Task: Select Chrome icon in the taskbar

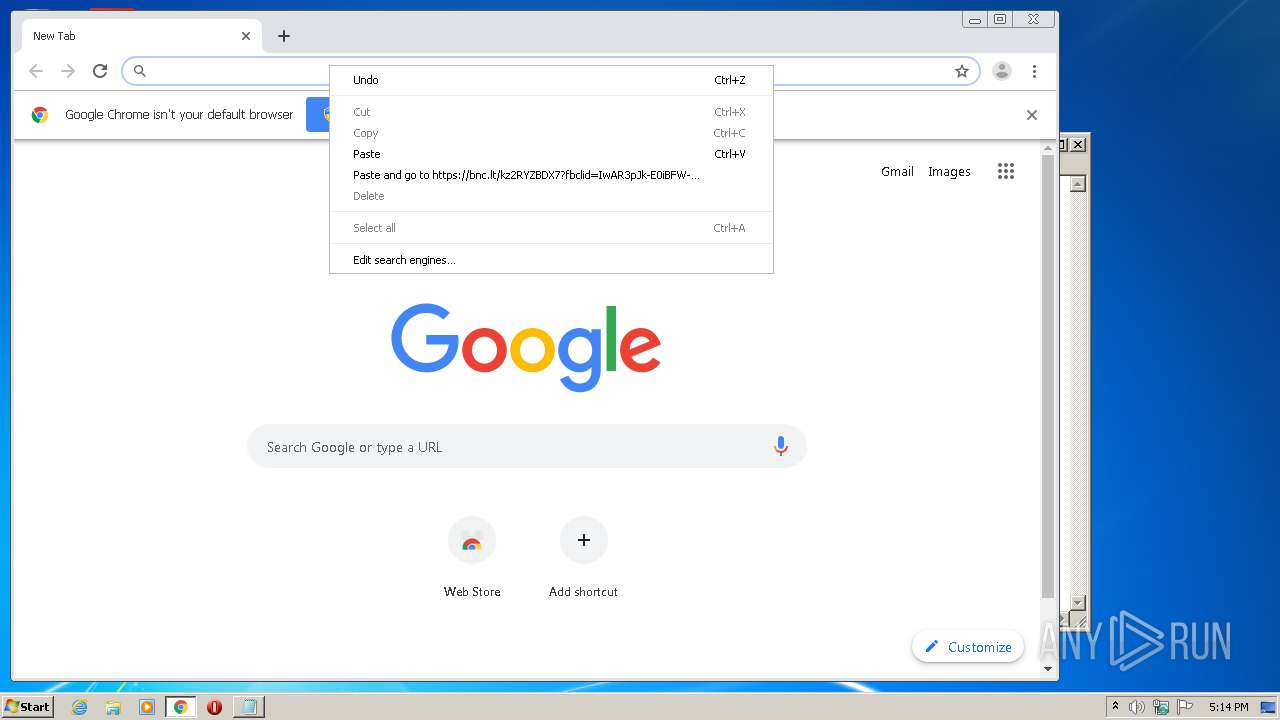Action: click(181, 707)
